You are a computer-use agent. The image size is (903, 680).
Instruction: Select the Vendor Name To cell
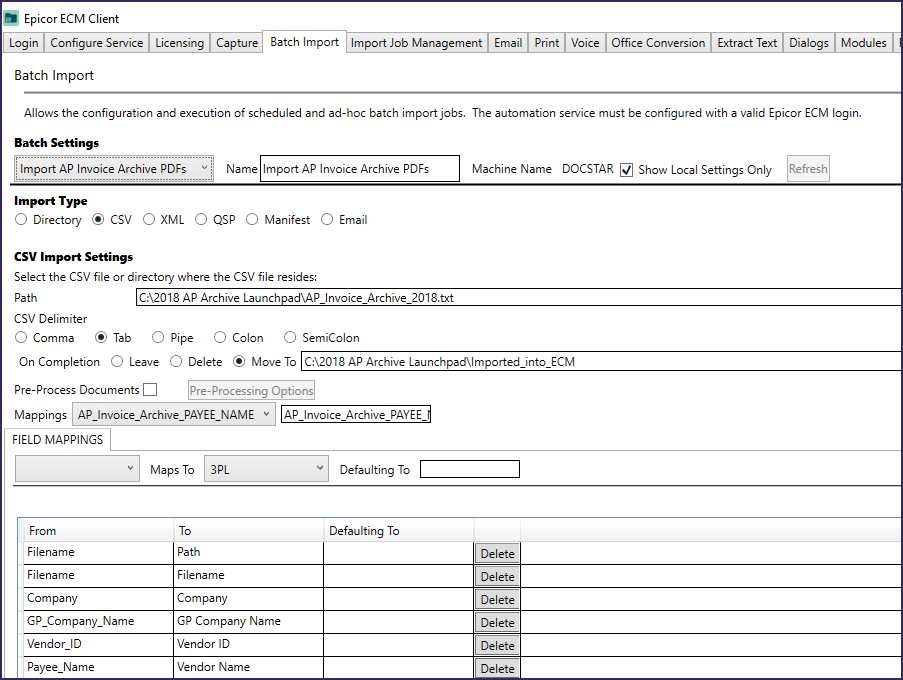(249, 668)
